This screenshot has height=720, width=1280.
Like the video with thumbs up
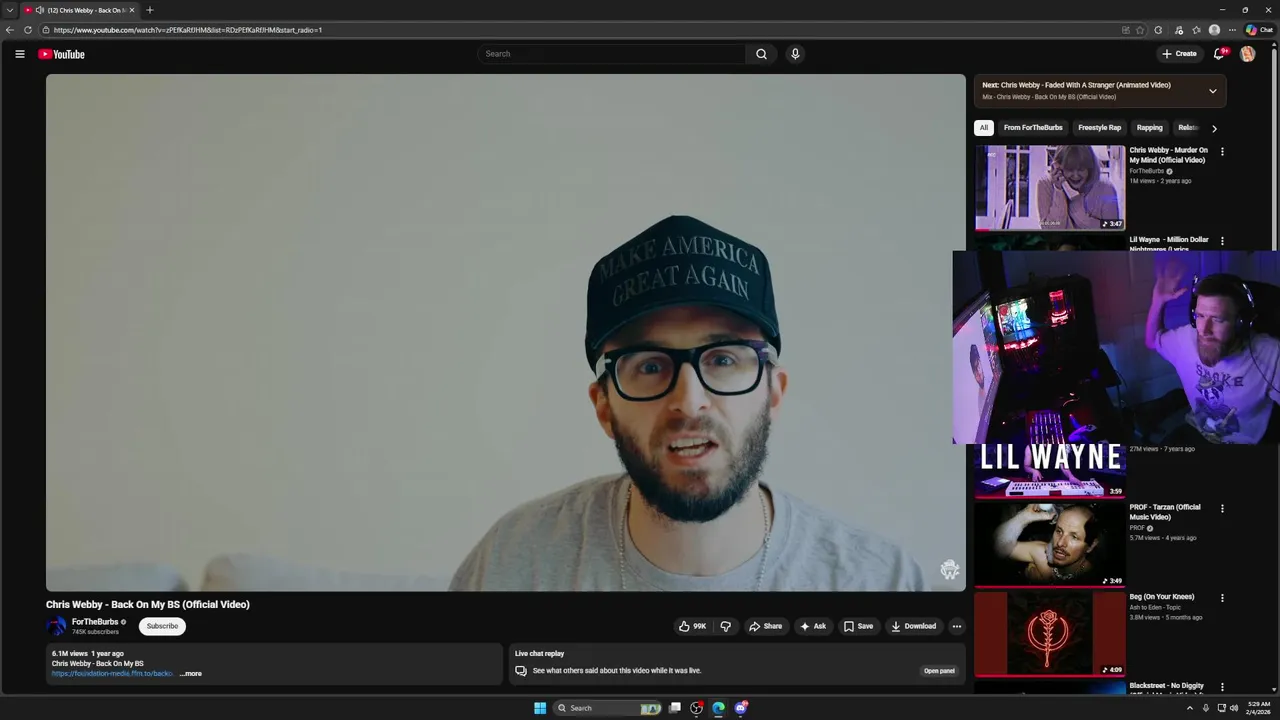[x=692, y=626]
